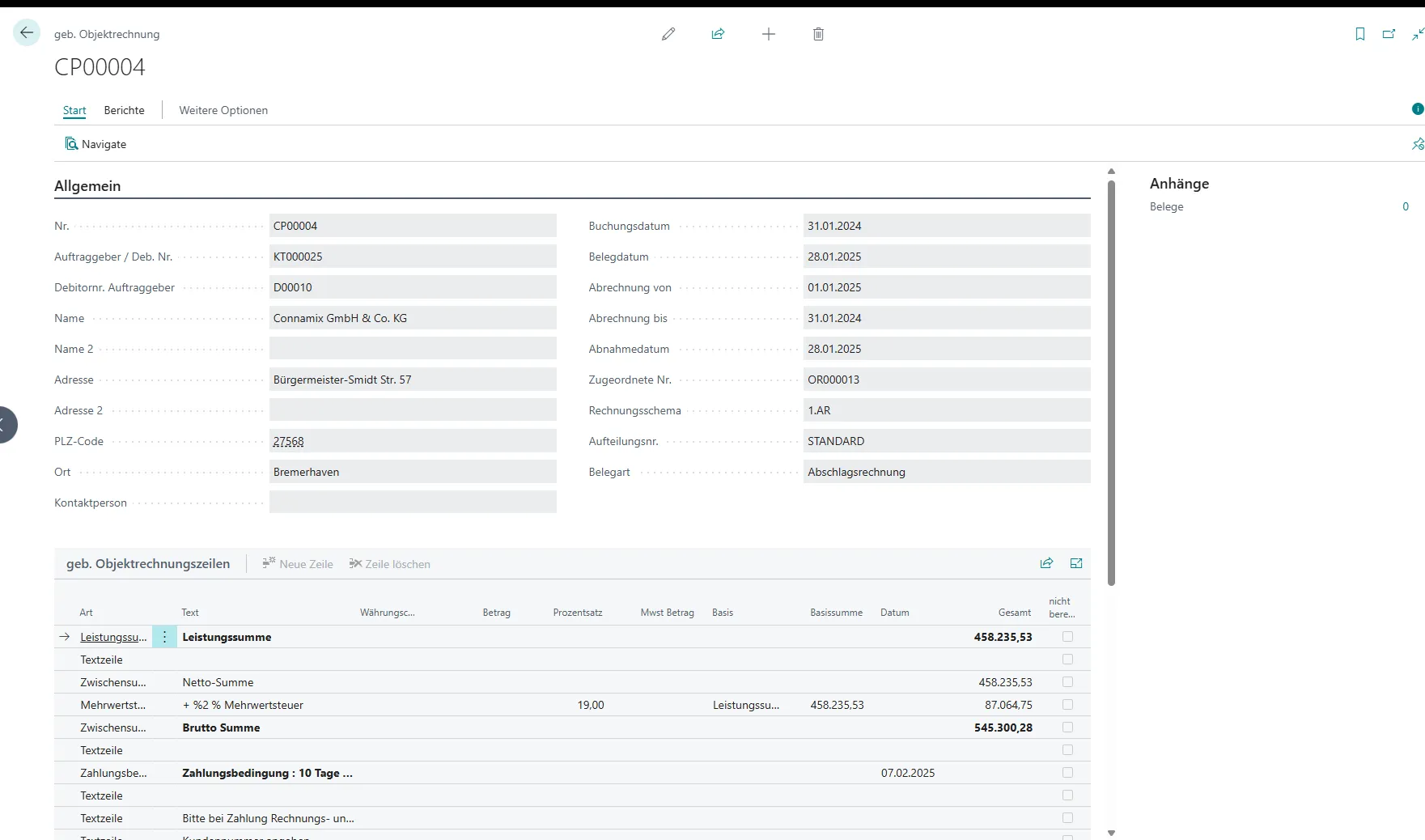Click the trash delete icon
Screen dimensions: 1425x840
pyautogui.click(x=818, y=34)
